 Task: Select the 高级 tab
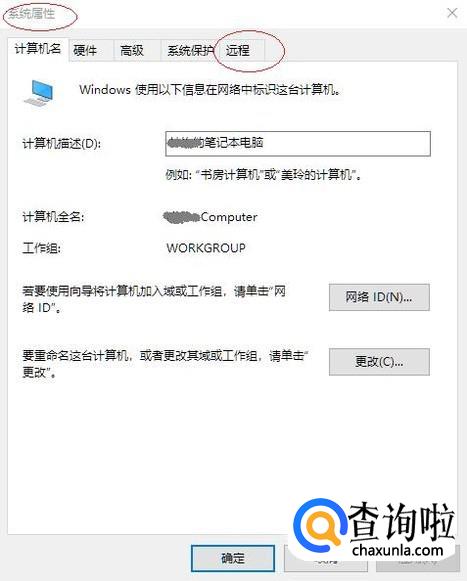pos(138,50)
